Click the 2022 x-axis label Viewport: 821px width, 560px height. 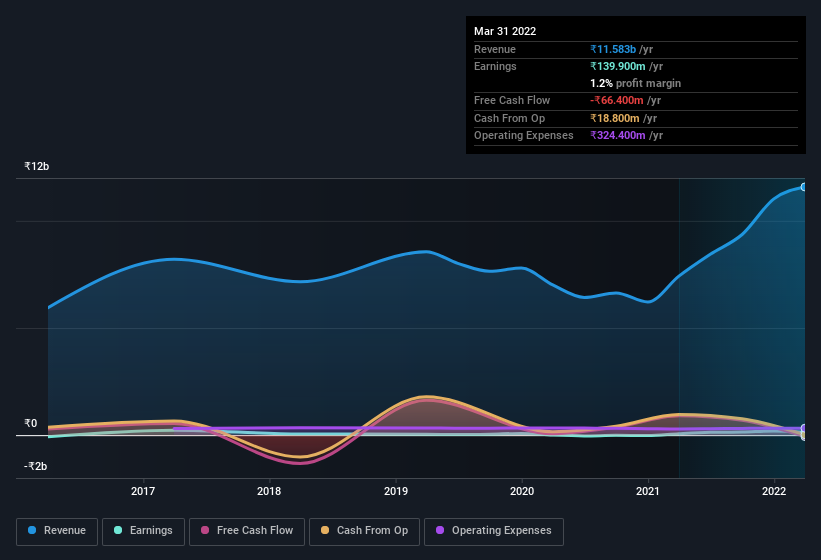pos(774,491)
